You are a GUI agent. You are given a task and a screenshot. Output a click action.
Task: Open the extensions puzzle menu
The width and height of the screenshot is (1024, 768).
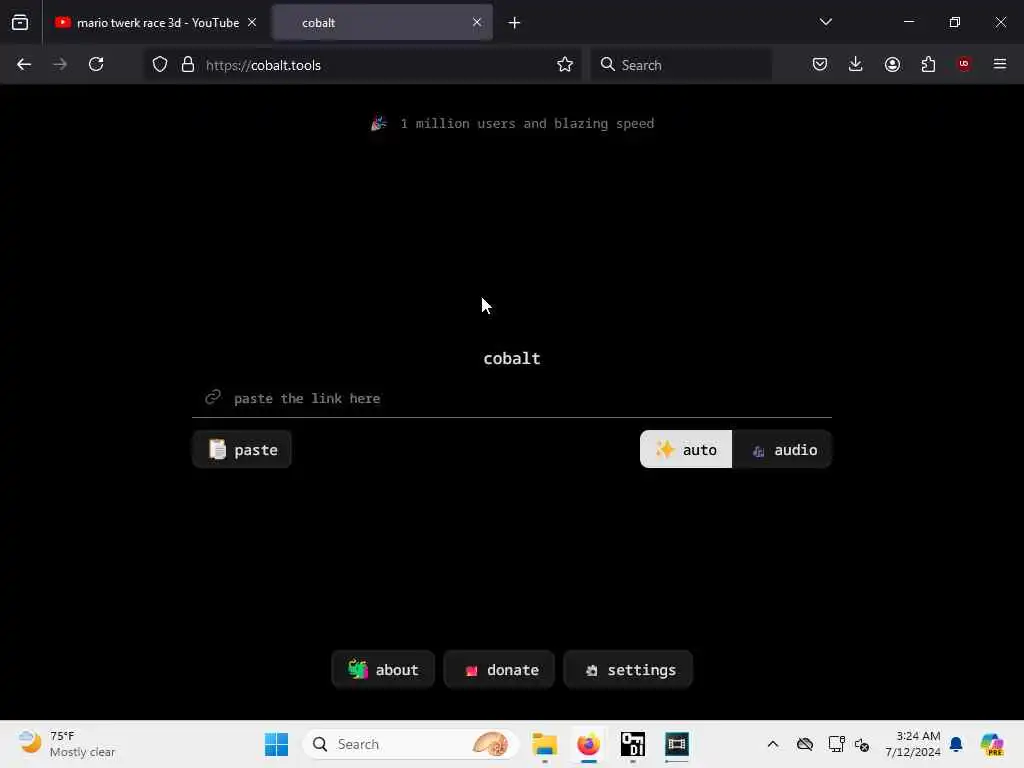click(928, 64)
